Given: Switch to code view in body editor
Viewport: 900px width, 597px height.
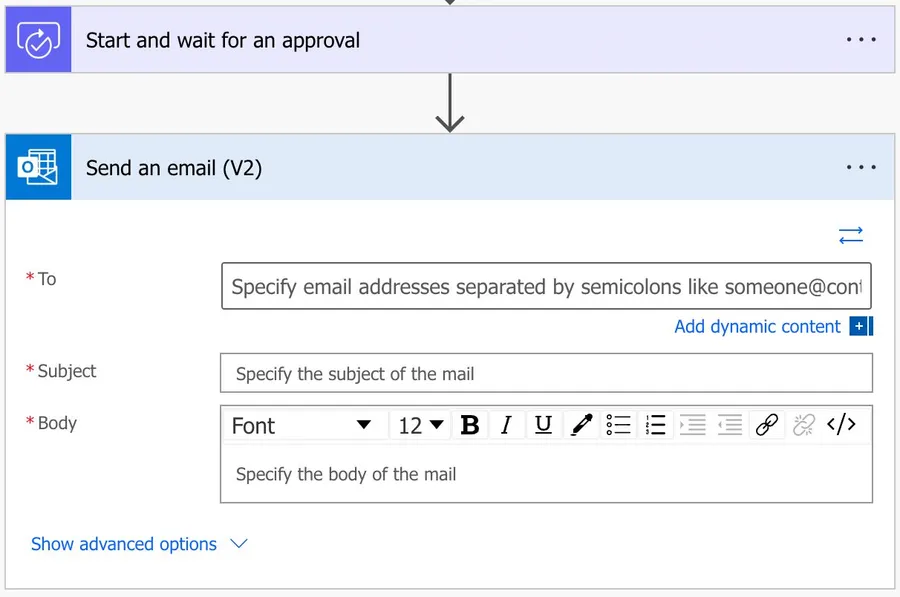Looking at the screenshot, I should pos(841,425).
